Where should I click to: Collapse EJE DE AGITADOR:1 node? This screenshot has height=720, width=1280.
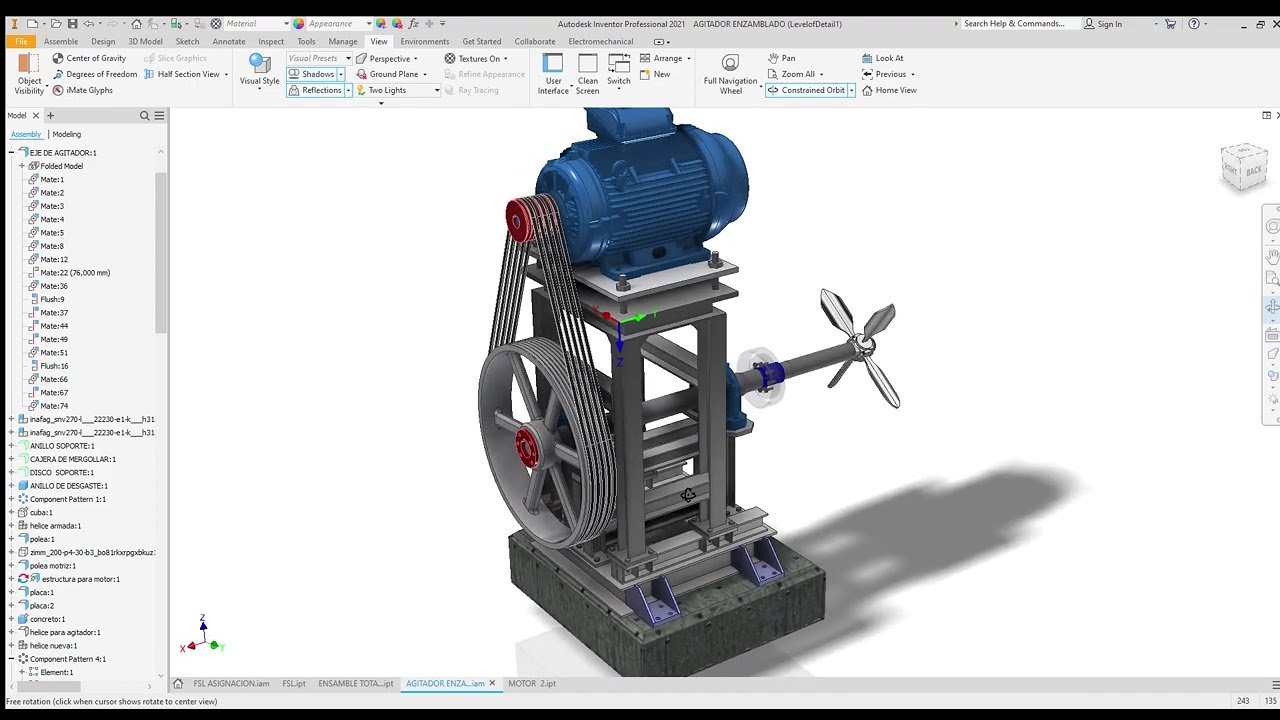pos(11,153)
